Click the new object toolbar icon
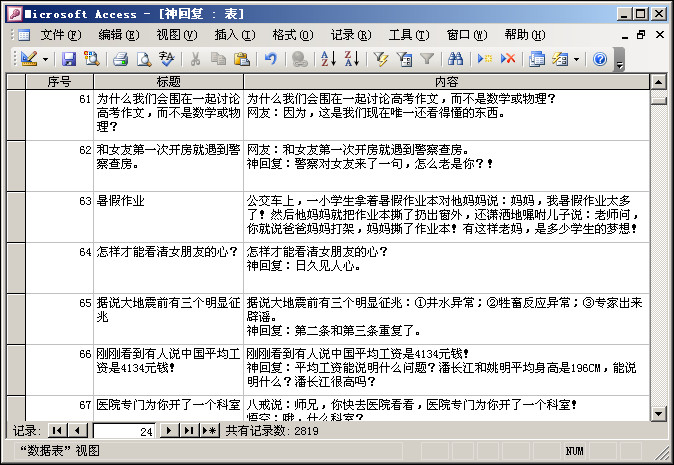The height and width of the screenshot is (465, 674). pyautogui.click(x=560, y=59)
